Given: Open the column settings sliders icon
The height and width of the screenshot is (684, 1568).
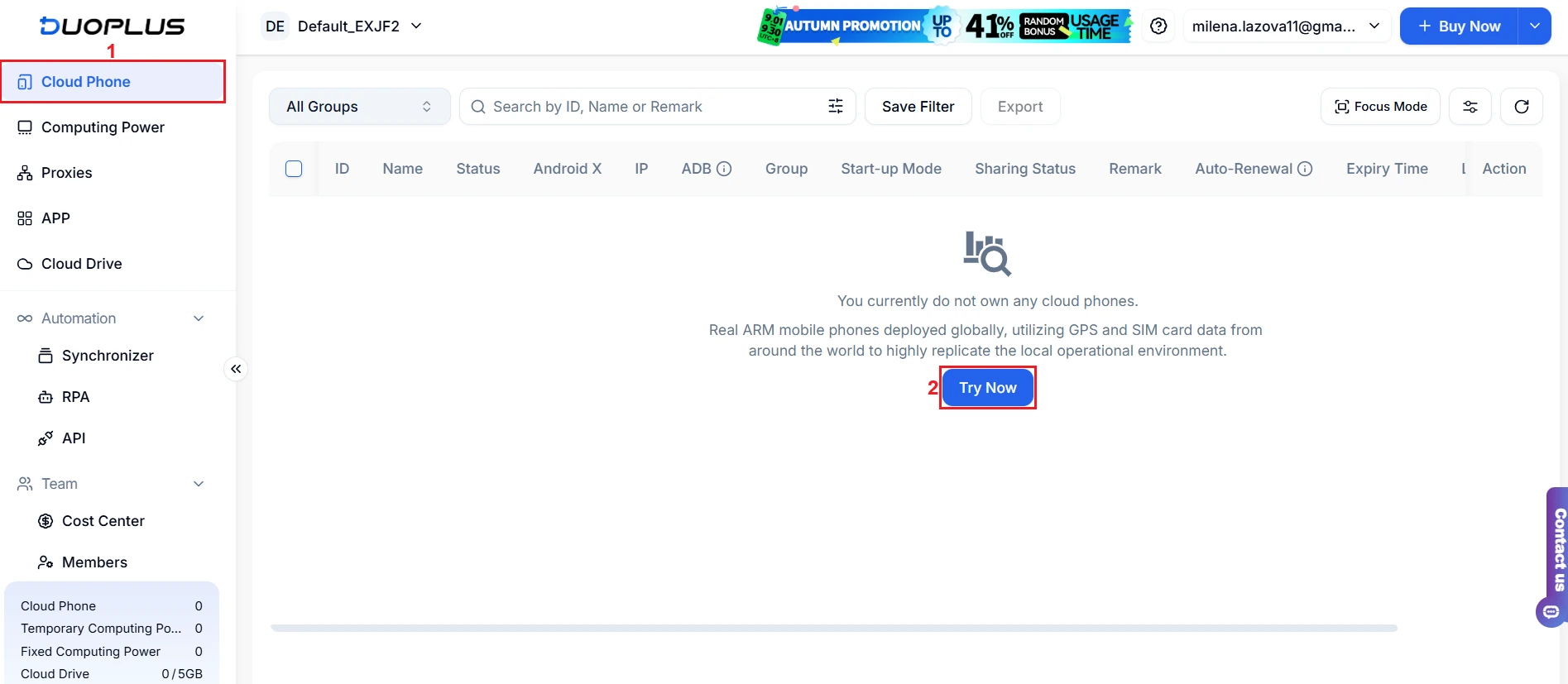Looking at the screenshot, I should tap(1470, 107).
